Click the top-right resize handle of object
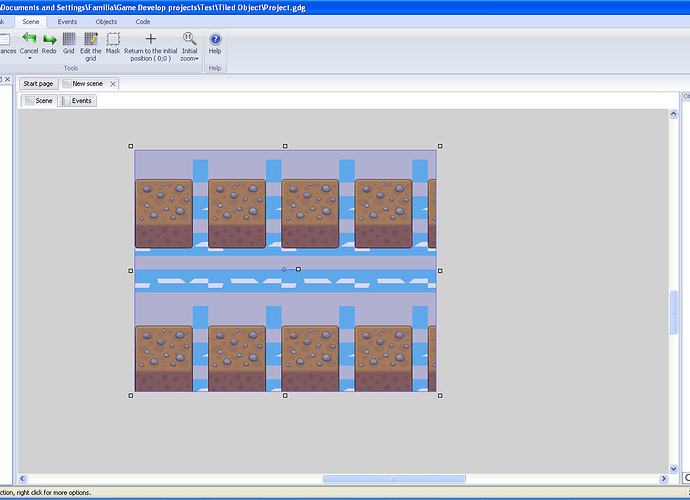 [440, 146]
